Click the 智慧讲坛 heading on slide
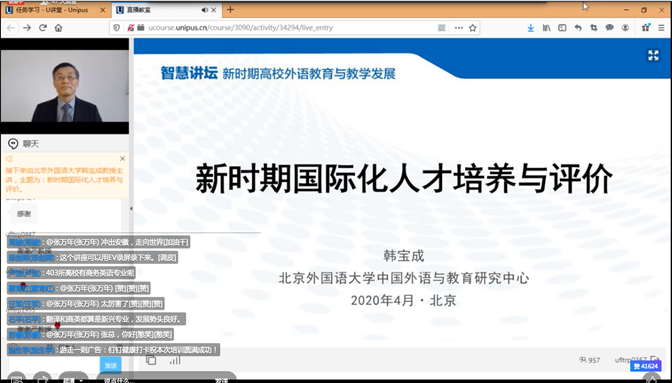 [189, 73]
